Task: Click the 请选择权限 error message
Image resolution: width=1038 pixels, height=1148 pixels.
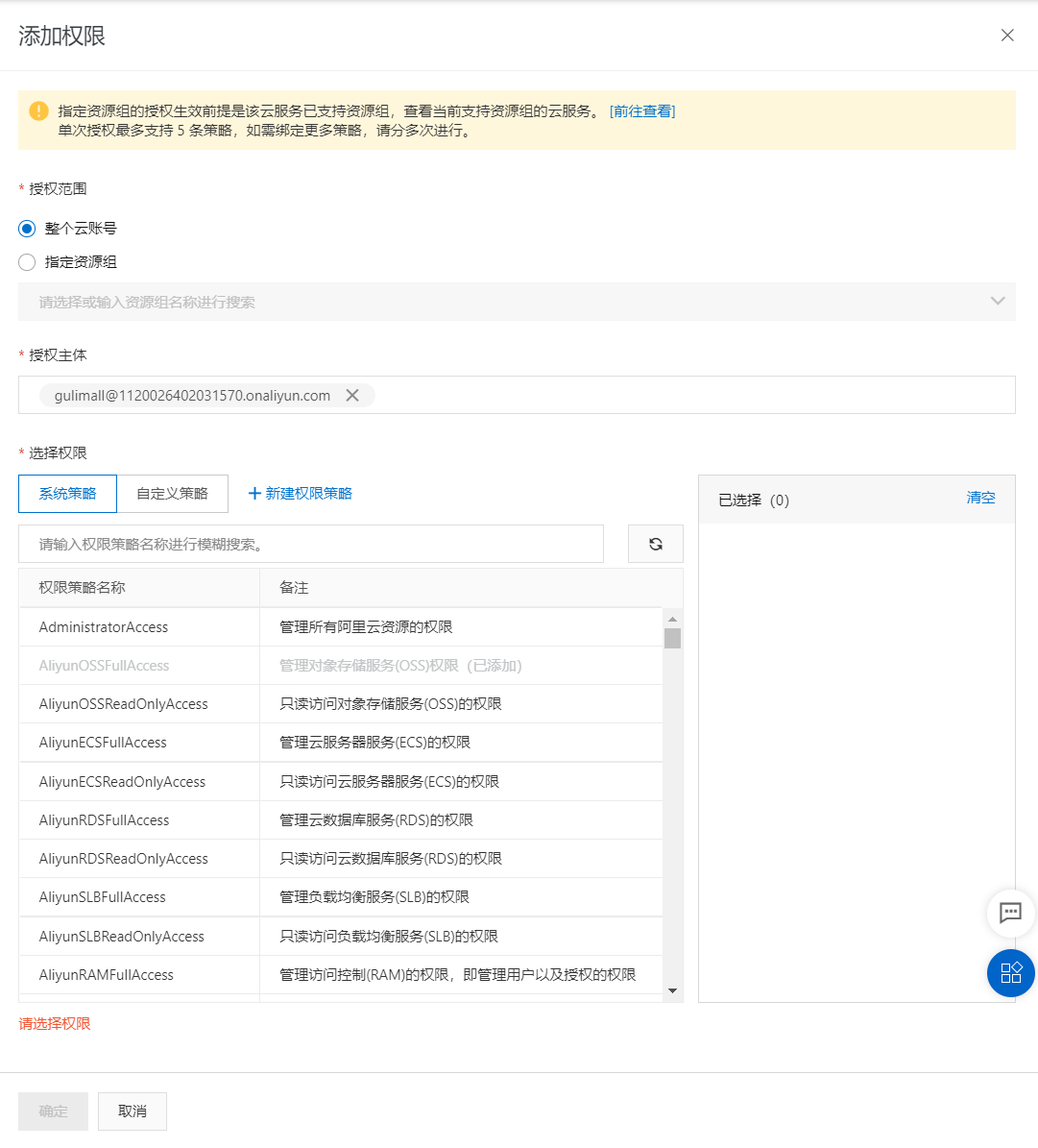Action: [54, 1023]
